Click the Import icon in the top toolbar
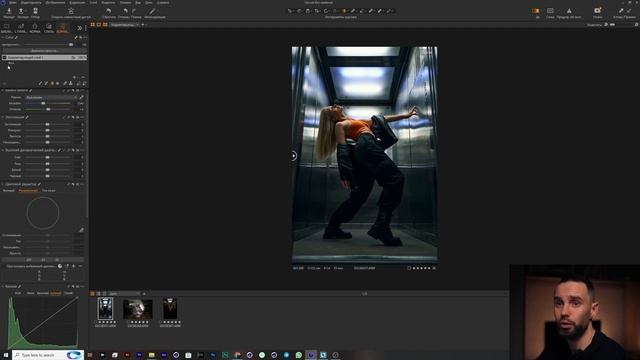This screenshot has width=640, height=360. point(9,11)
